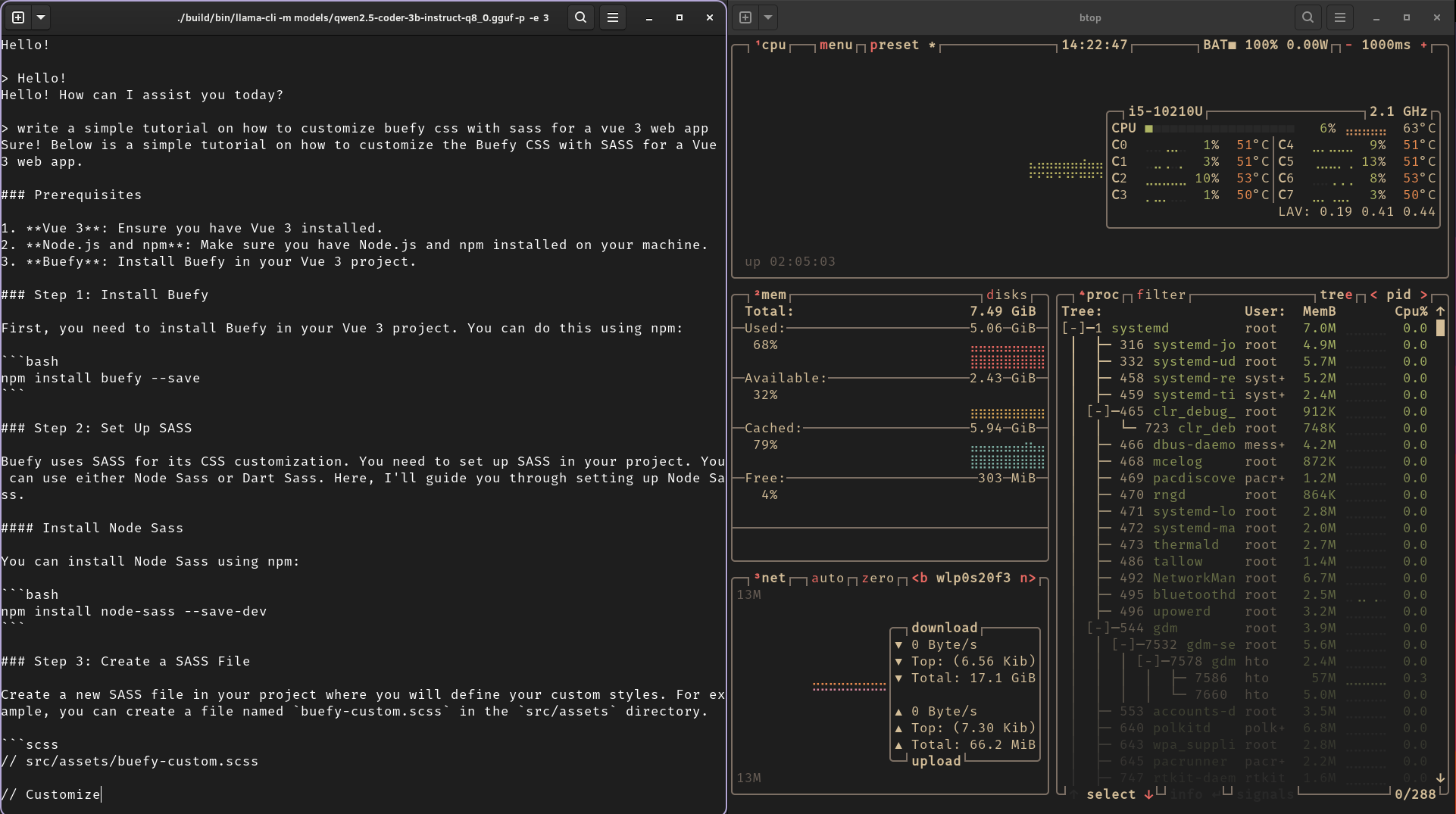This screenshot has height=814, width=1456.
Task: Open search in btop terminal window
Action: coord(1308,17)
